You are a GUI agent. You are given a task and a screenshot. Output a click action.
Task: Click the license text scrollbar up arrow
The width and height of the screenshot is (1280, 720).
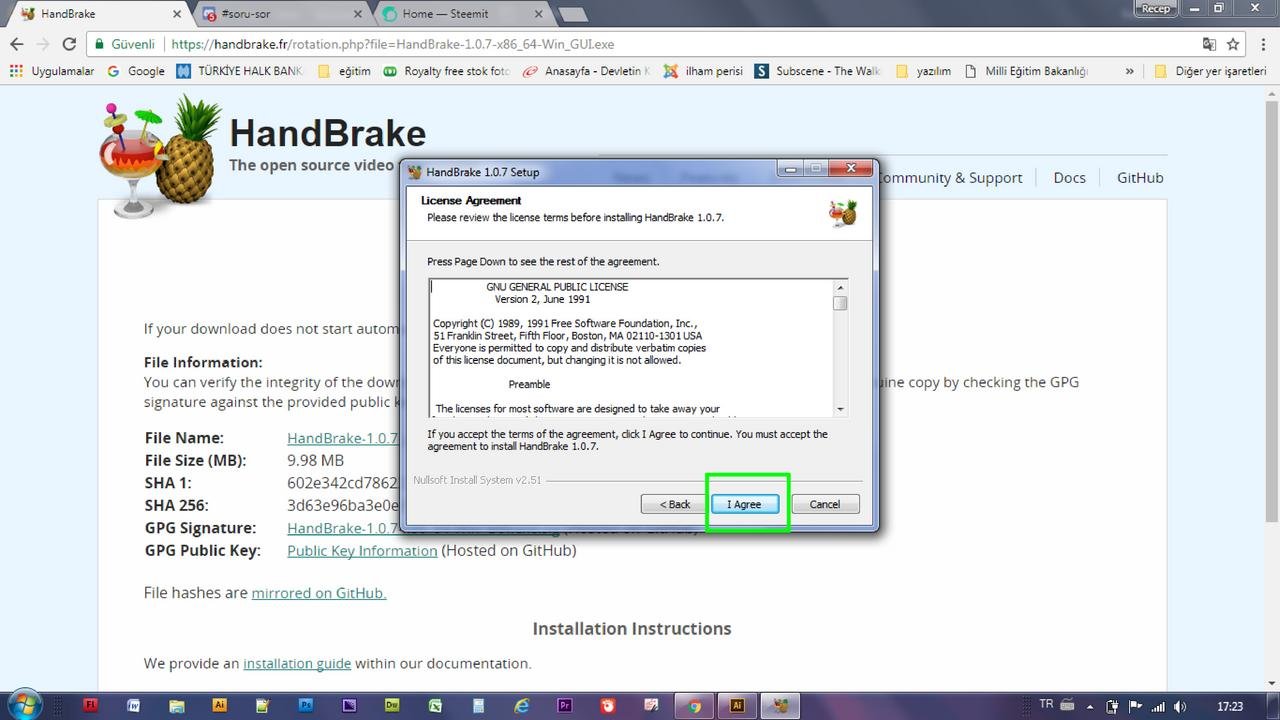(840, 288)
